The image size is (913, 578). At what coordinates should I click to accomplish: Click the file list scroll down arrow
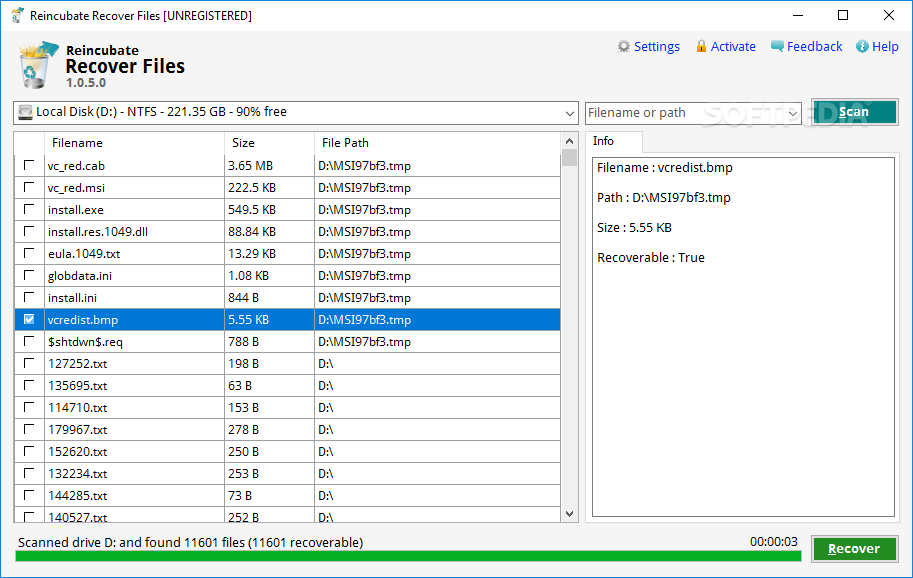(569, 514)
